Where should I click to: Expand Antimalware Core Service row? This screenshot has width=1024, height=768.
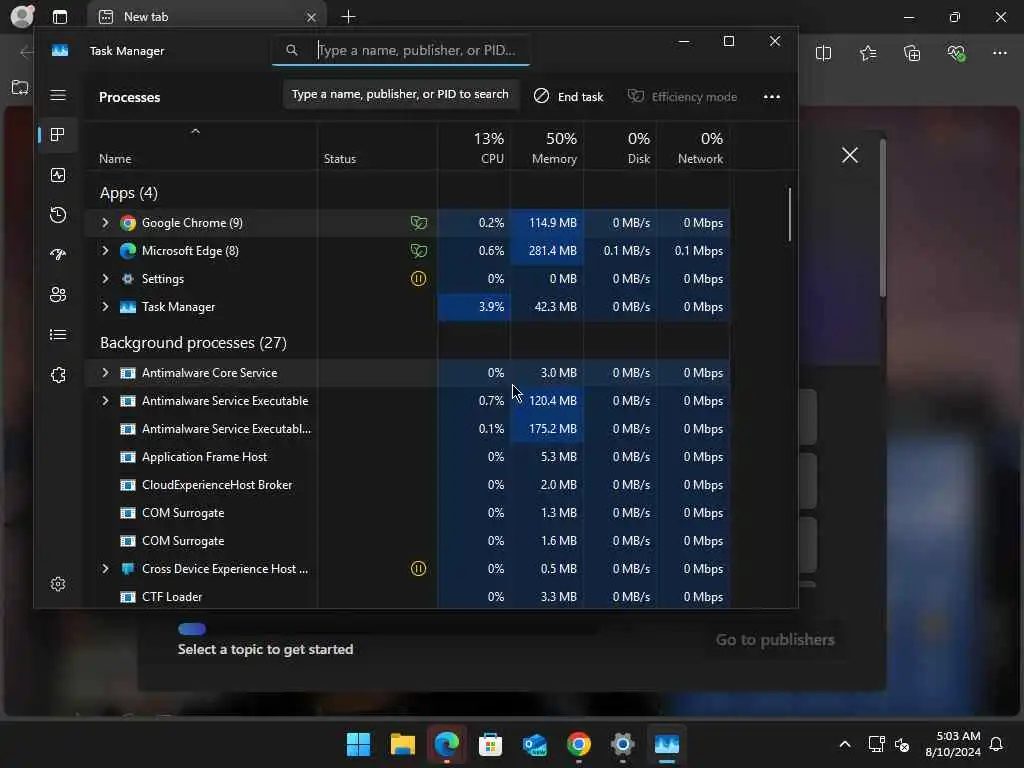tap(105, 373)
